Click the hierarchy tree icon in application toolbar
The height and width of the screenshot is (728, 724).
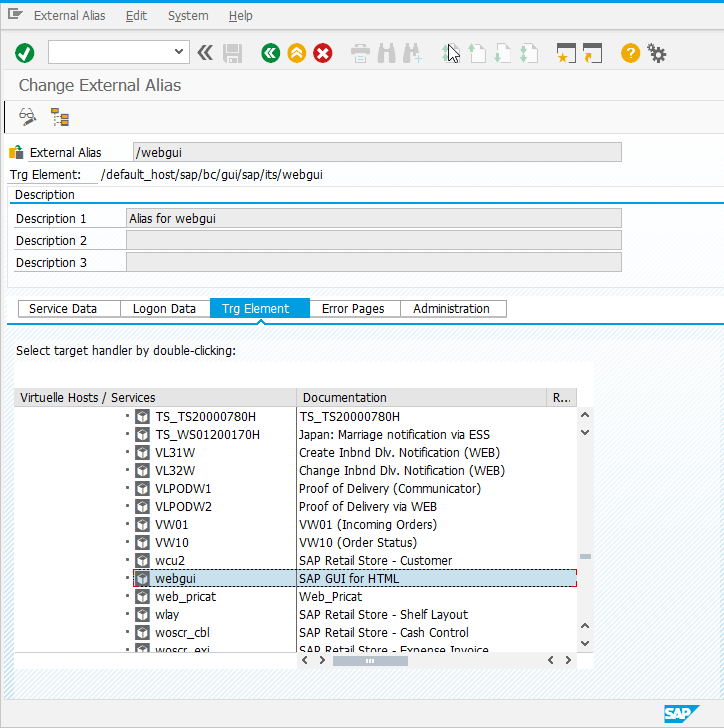[60, 118]
